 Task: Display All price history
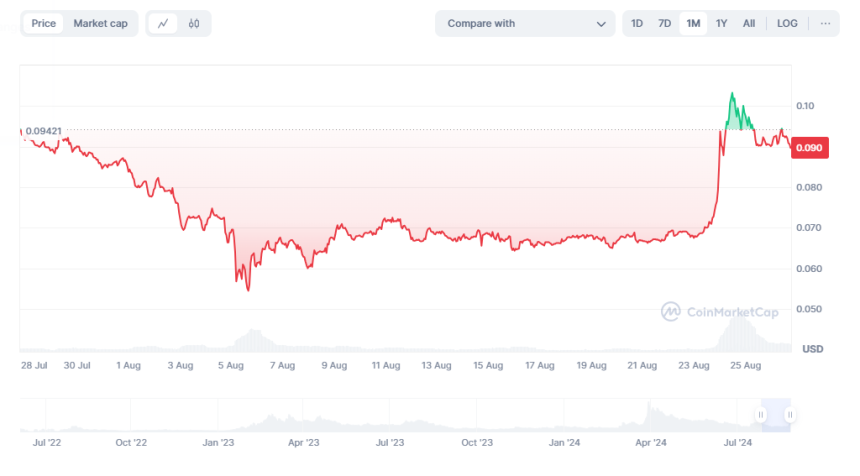tap(749, 23)
